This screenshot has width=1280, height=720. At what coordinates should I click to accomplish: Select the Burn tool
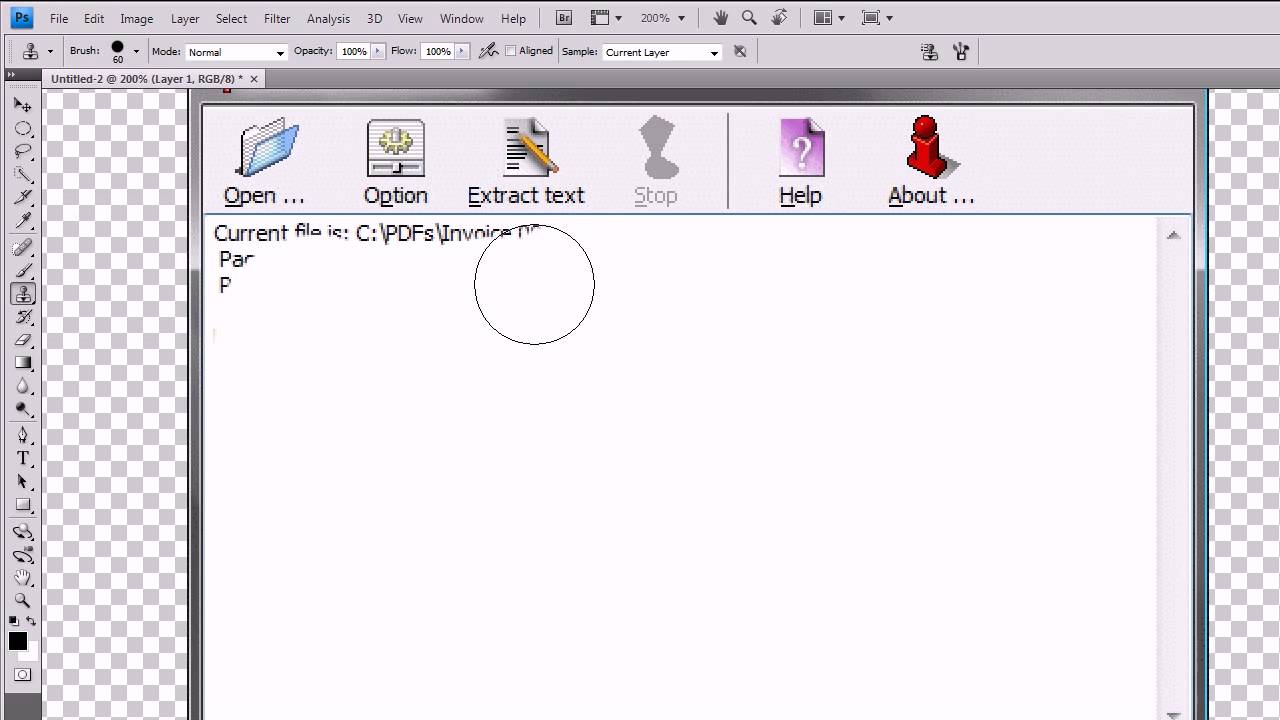pos(22,409)
